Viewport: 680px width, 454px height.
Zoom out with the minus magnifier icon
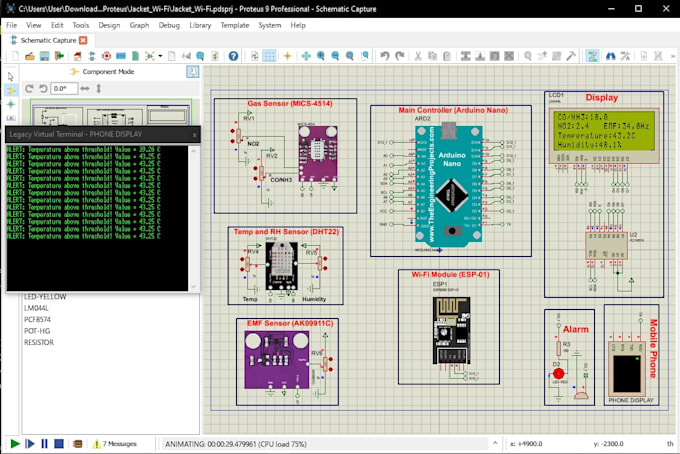point(335,56)
